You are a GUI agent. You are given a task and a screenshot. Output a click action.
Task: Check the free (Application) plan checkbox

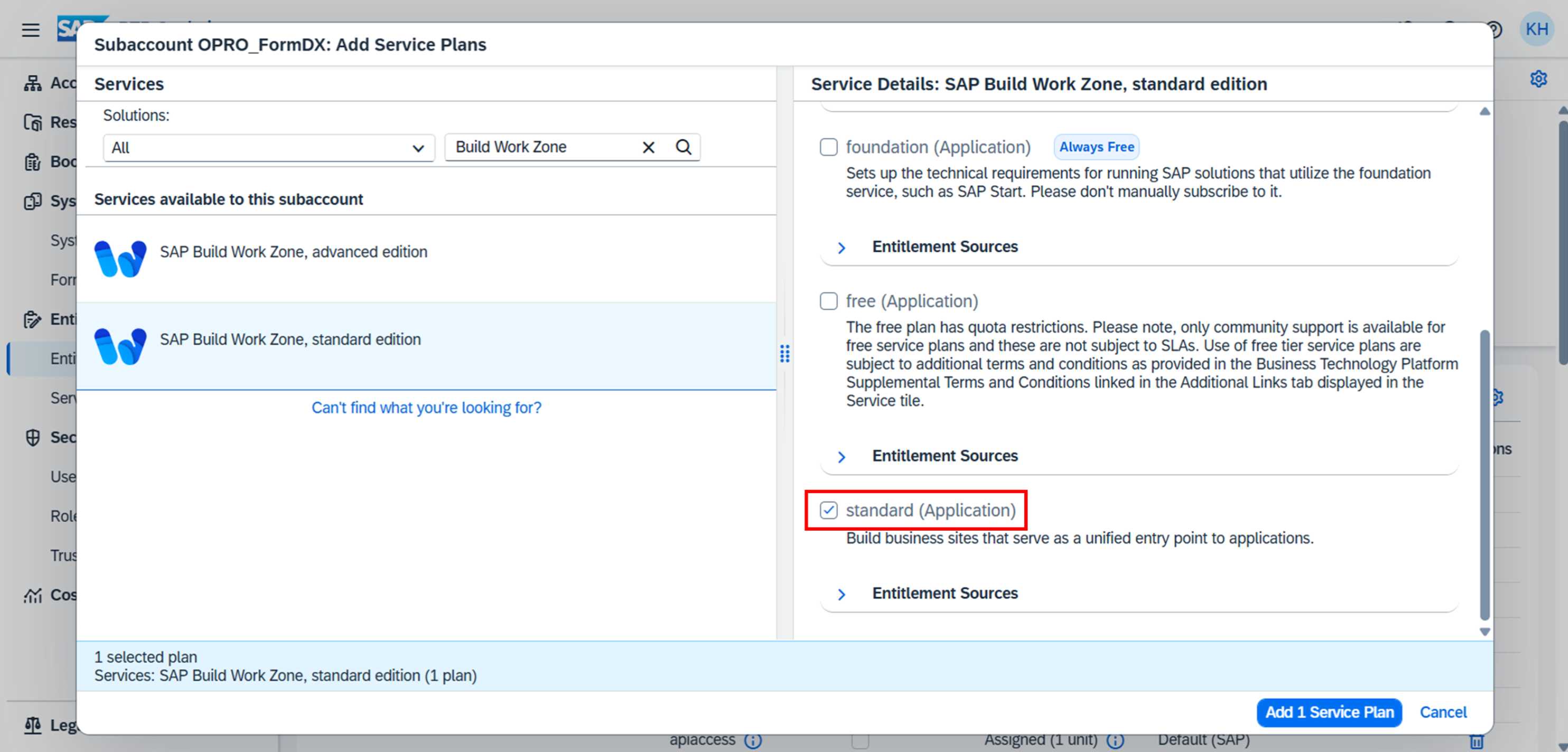pos(828,301)
